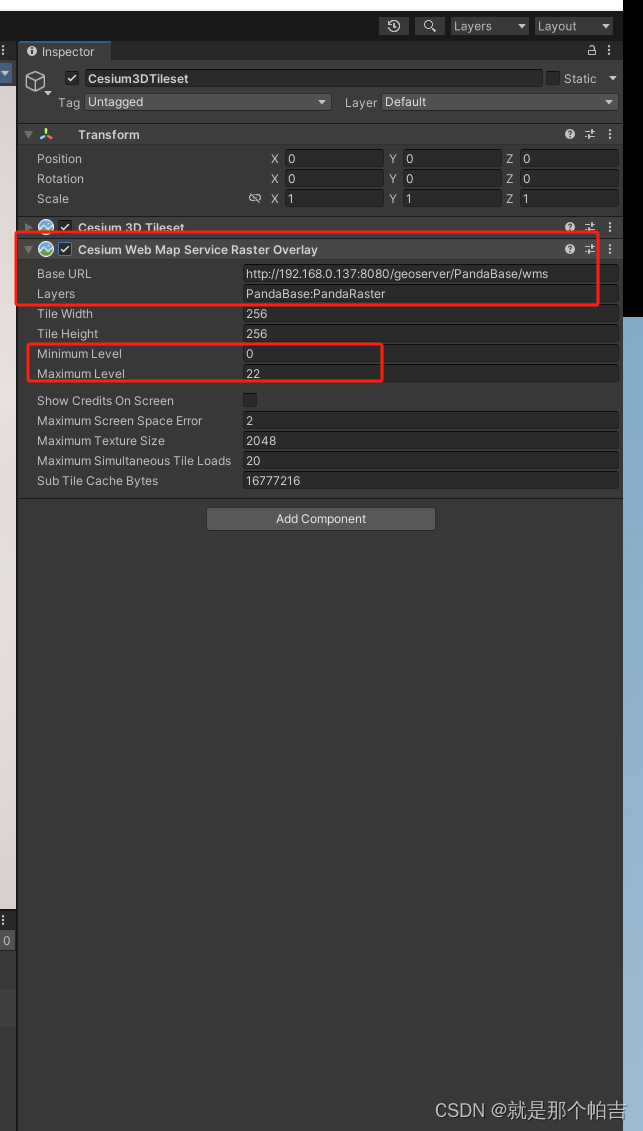
Task: Edit Rotation Z field
Action: pyautogui.click(x=569, y=179)
